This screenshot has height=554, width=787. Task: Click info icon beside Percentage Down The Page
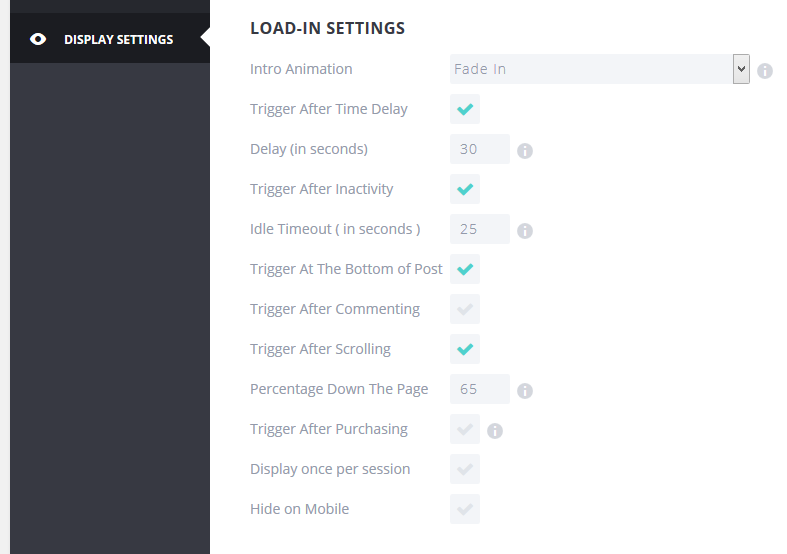525,391
